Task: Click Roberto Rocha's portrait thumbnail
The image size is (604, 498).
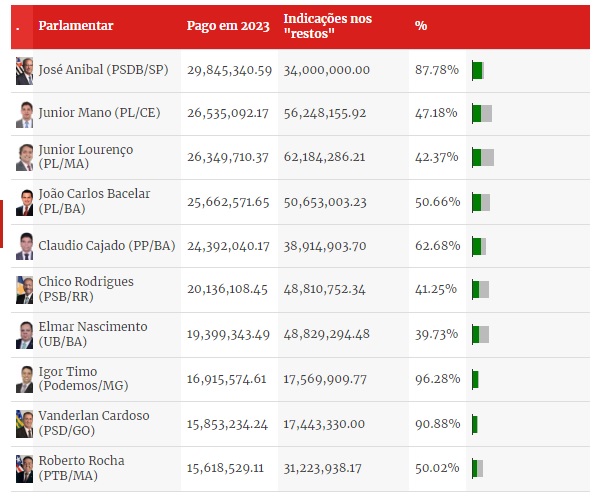Action: tap(24, 468)
